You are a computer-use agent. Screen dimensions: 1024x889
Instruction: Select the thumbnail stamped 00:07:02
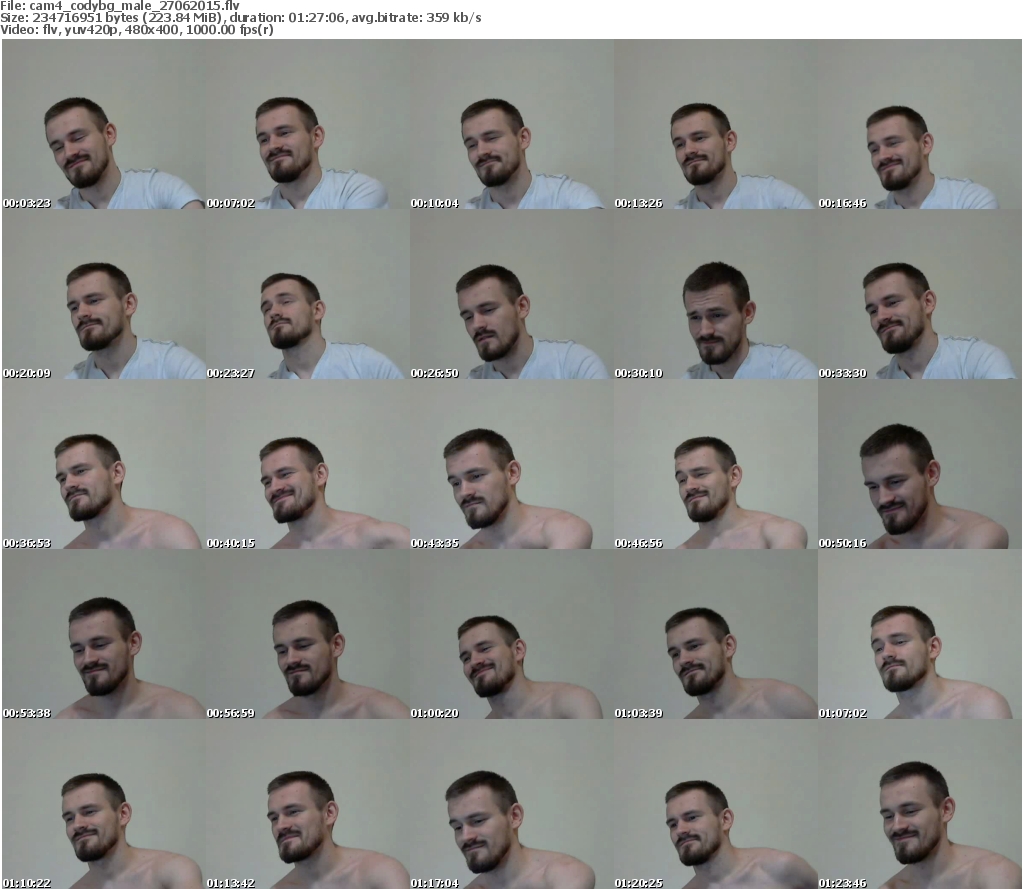[308, 124]
